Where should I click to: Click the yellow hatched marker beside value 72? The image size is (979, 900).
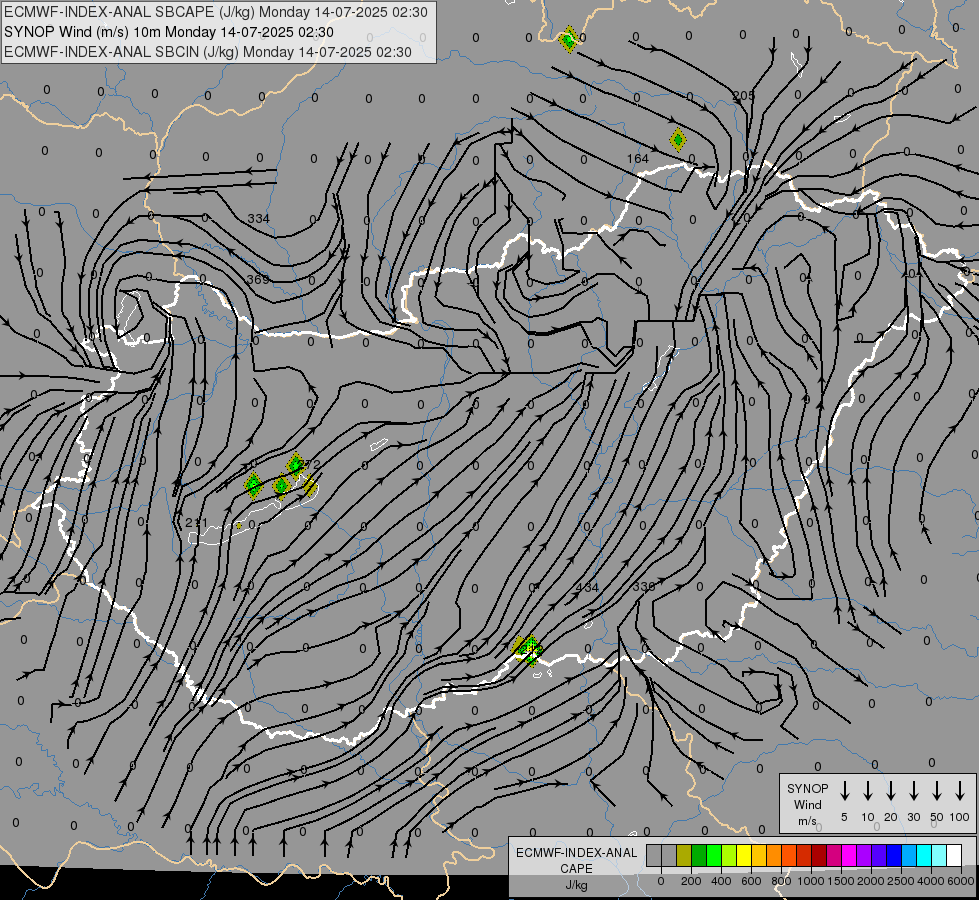pos(310,485)
